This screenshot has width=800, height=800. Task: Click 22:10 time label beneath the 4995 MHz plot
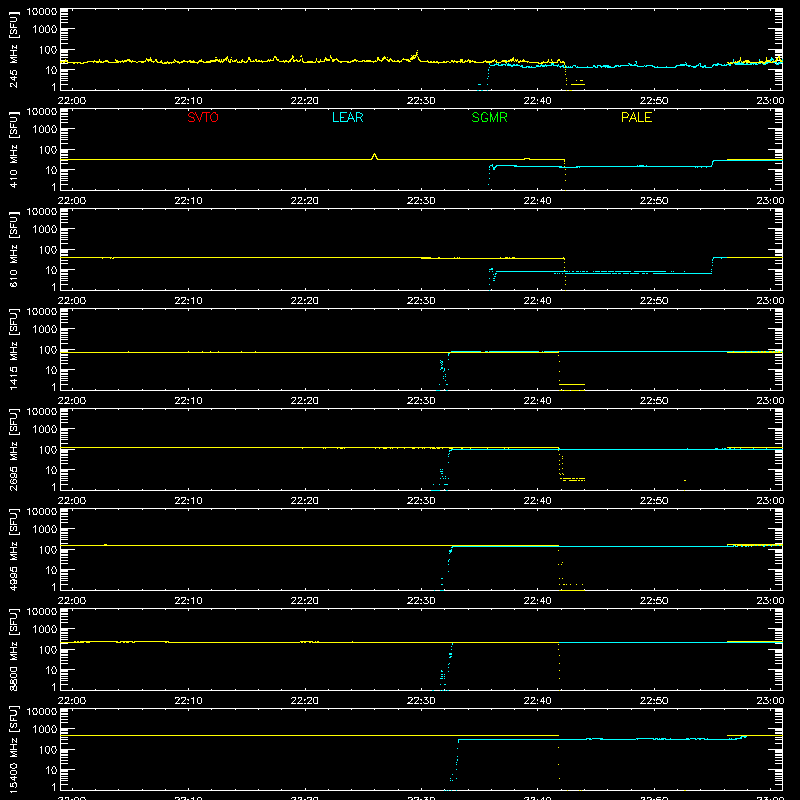pyautogui.click(x=188, y=601)
